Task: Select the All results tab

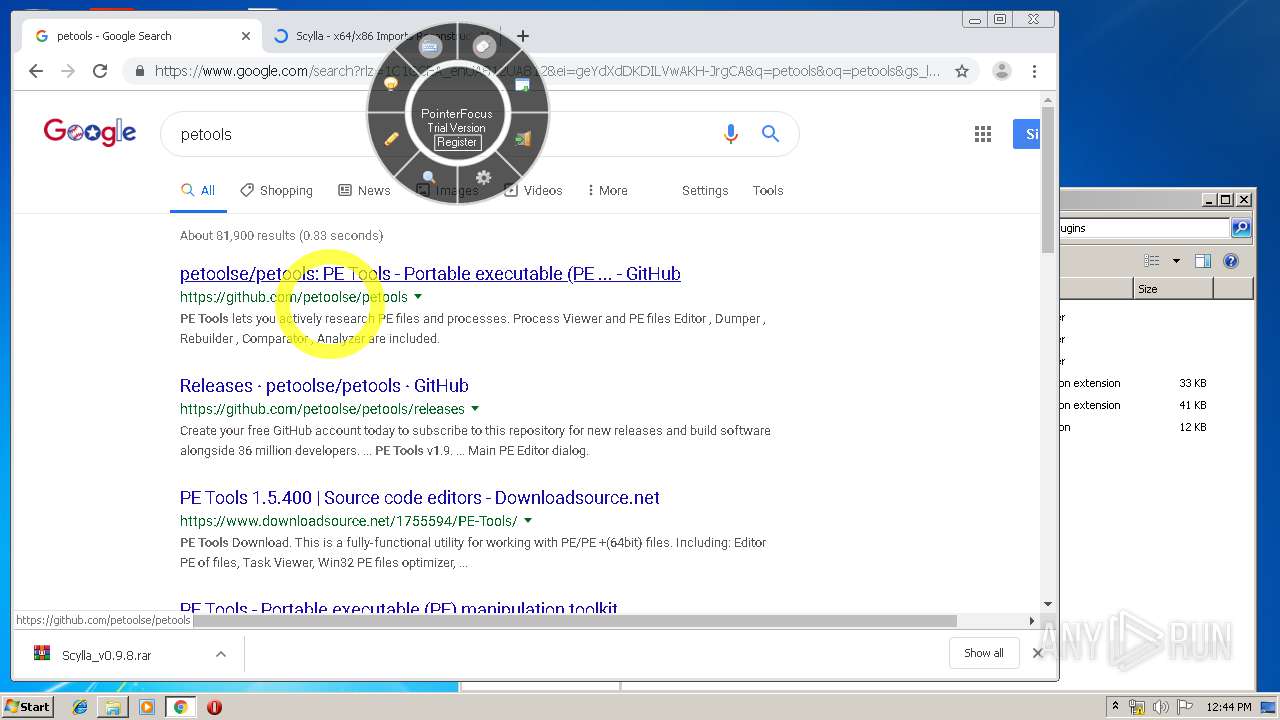Action: (198, 190)
